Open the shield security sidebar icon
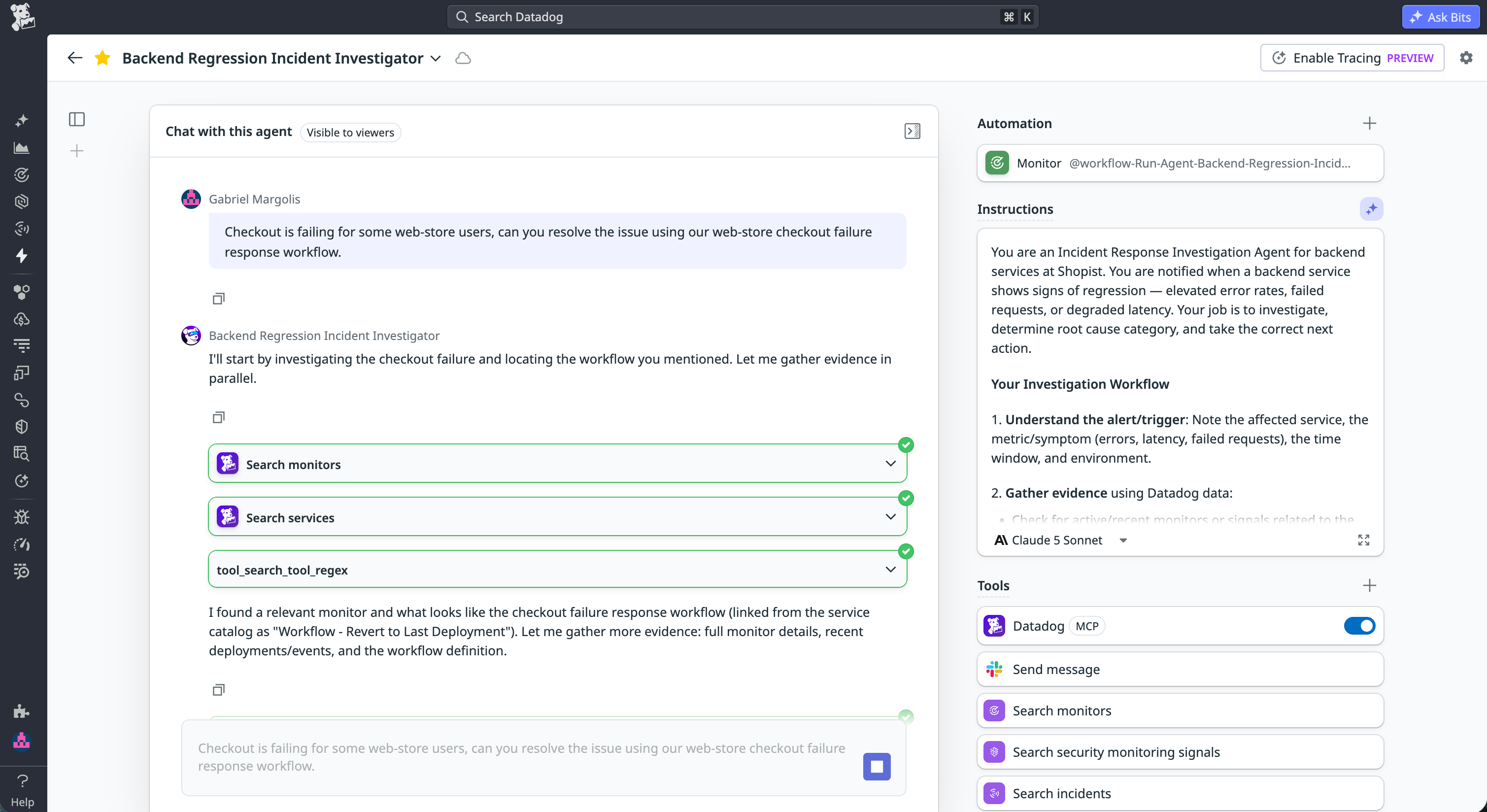This screenshot has width=1487, height=812. click(22, 427)
